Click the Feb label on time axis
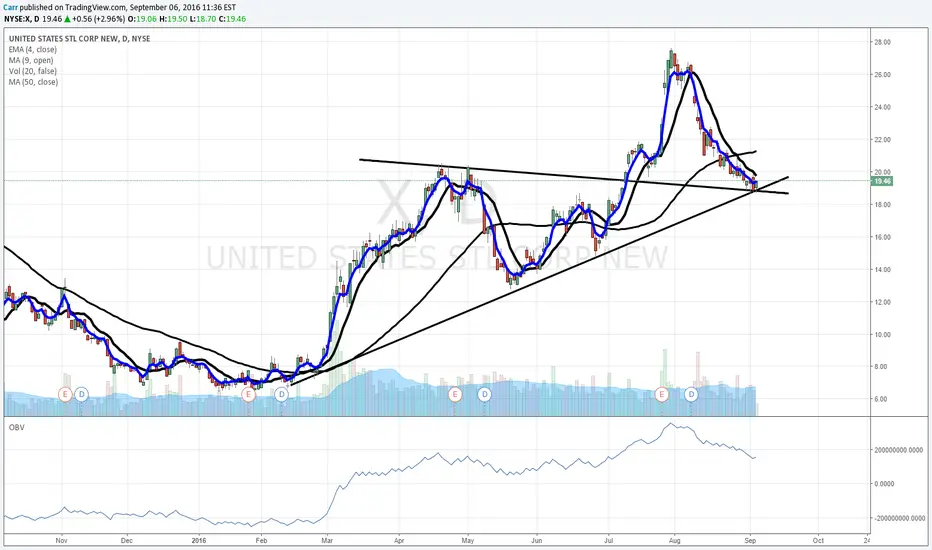The width and height of the screenshot is (932, 550). (261, 540)
